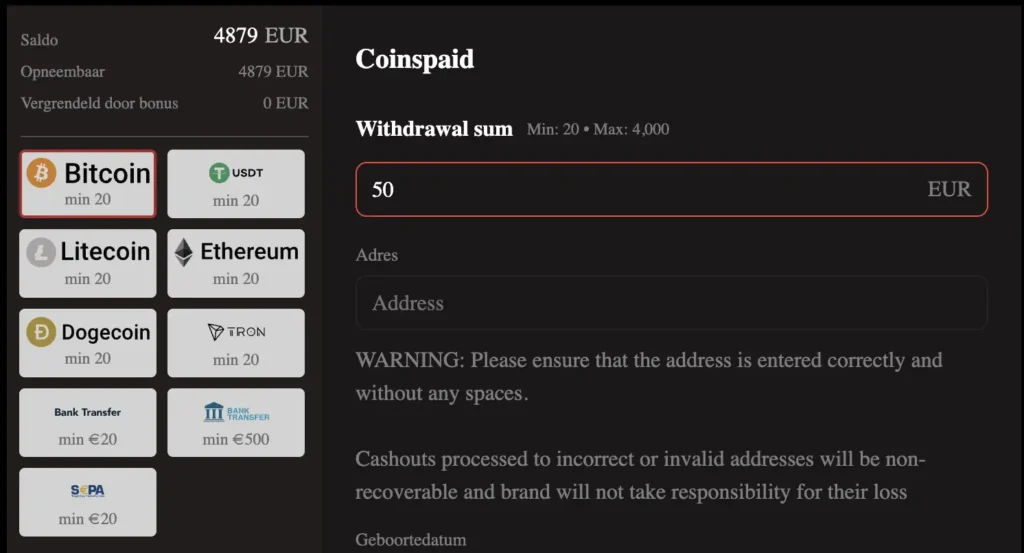This screenshot has width=1024, height=553.
Task: Click the Opneembaar 4879 EUR amount
Action: [x=273, y=72]
